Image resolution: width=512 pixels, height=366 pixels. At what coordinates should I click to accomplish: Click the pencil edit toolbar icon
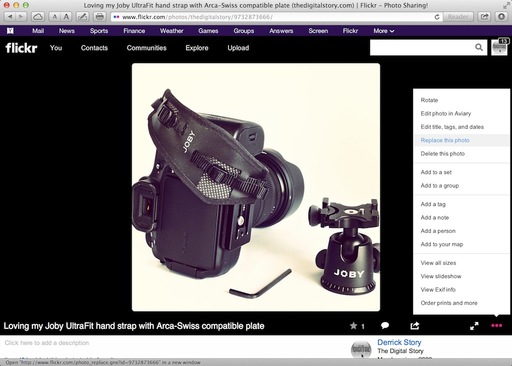coord(82,16)
